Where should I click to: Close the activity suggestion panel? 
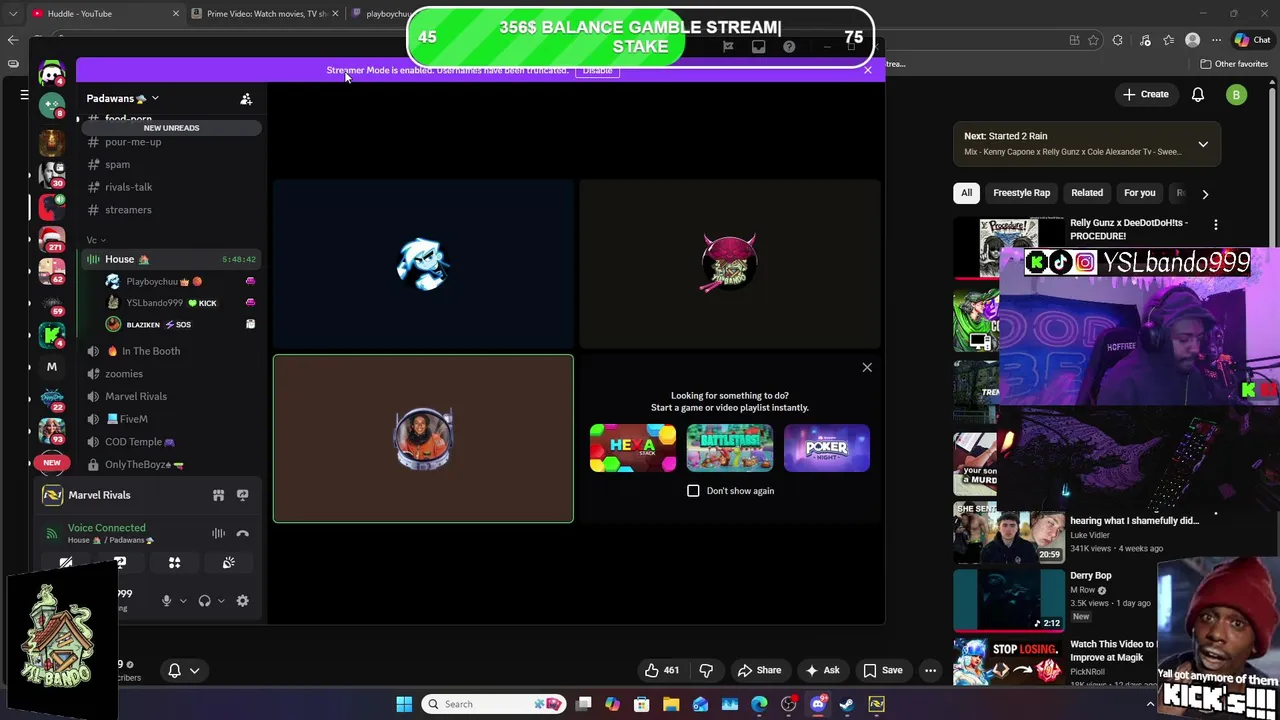coord(867,367)
